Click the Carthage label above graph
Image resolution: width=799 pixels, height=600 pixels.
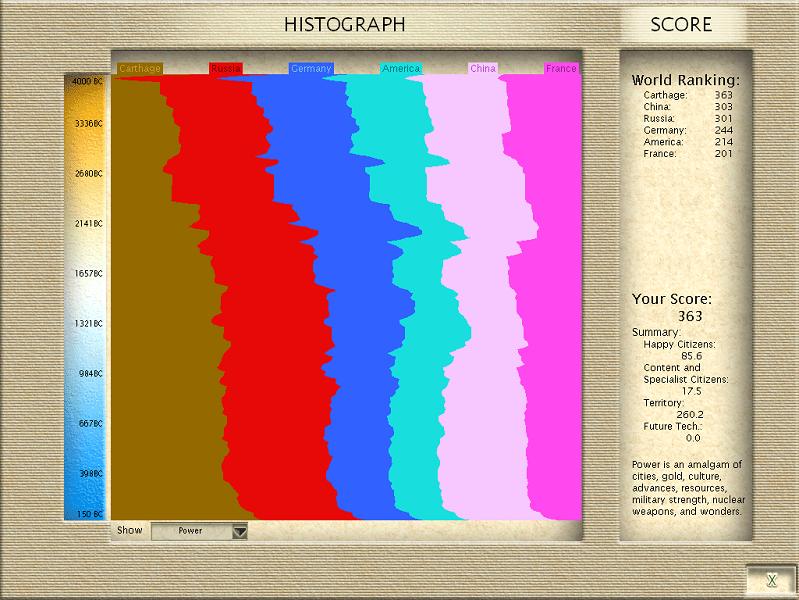(x=139, y=69)
